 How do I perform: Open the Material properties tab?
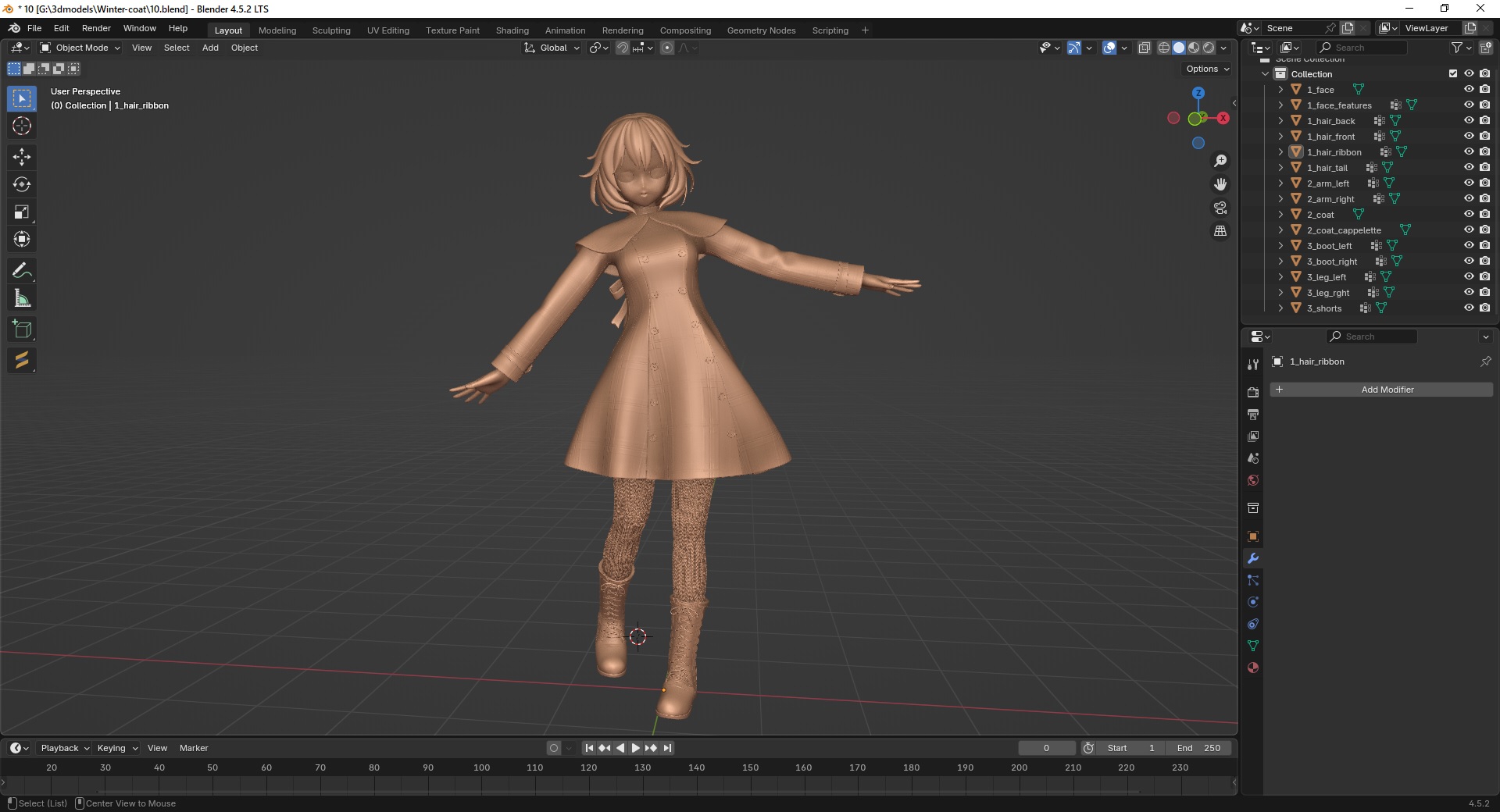[1253, 668]
